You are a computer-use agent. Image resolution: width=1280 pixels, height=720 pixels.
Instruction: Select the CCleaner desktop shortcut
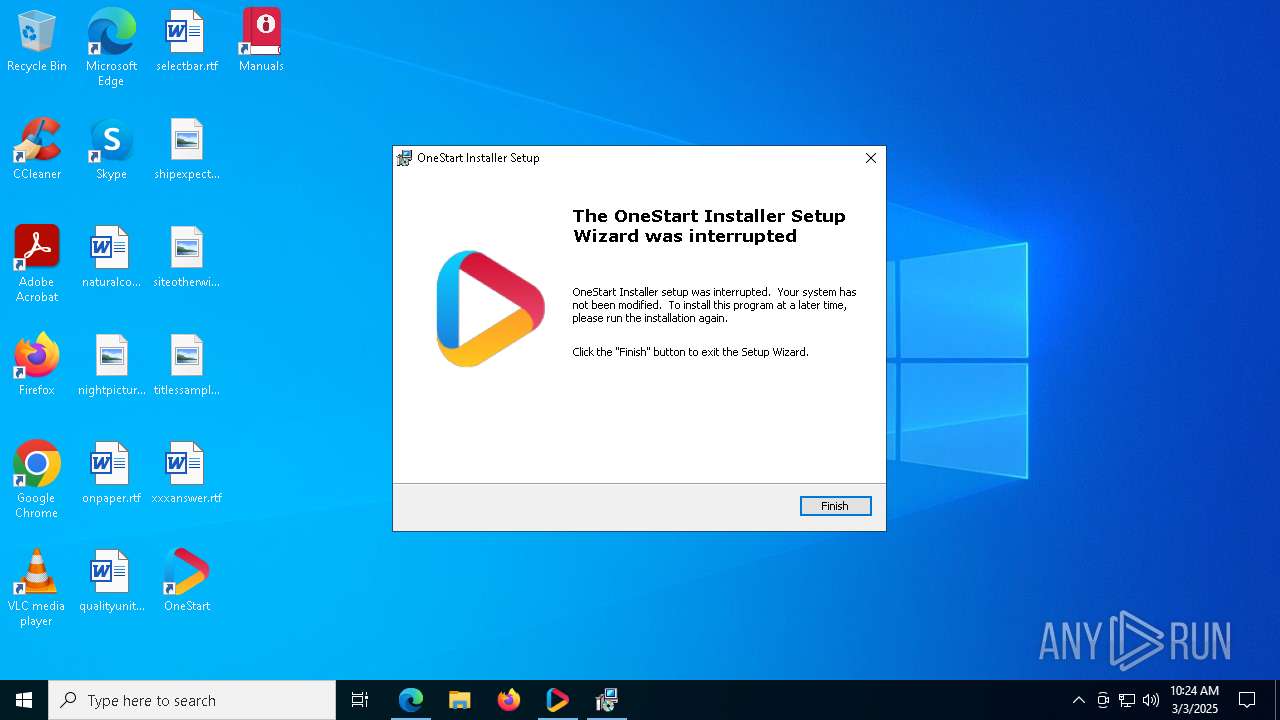(37, 149)
